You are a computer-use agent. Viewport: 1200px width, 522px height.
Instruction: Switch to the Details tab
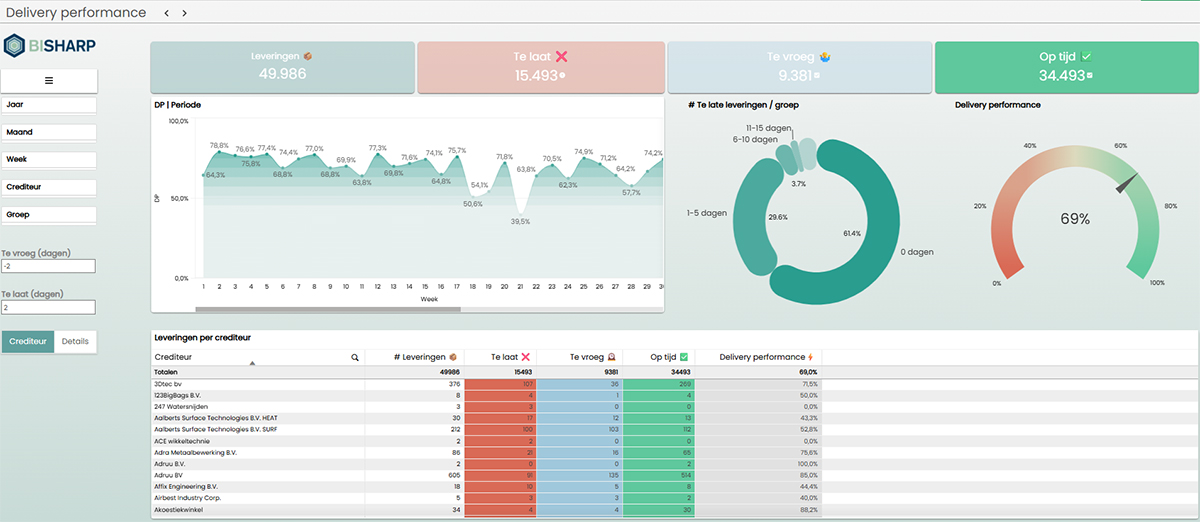coord(75,341)
